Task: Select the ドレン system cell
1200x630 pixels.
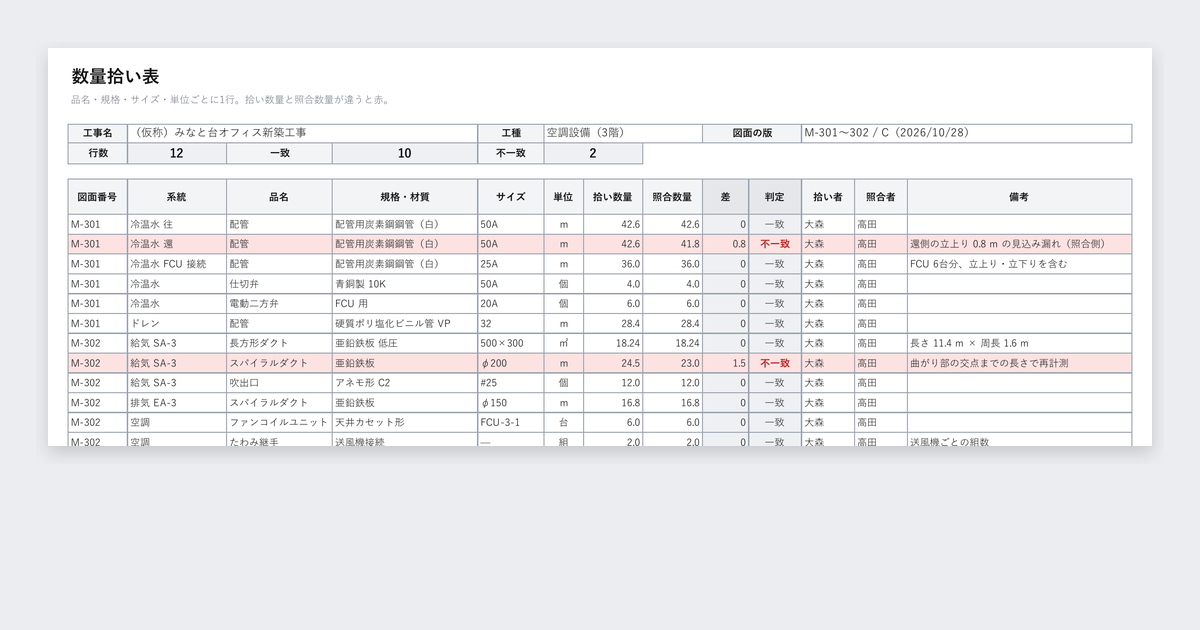Action: pyautogui.click(x=177, y=324)
